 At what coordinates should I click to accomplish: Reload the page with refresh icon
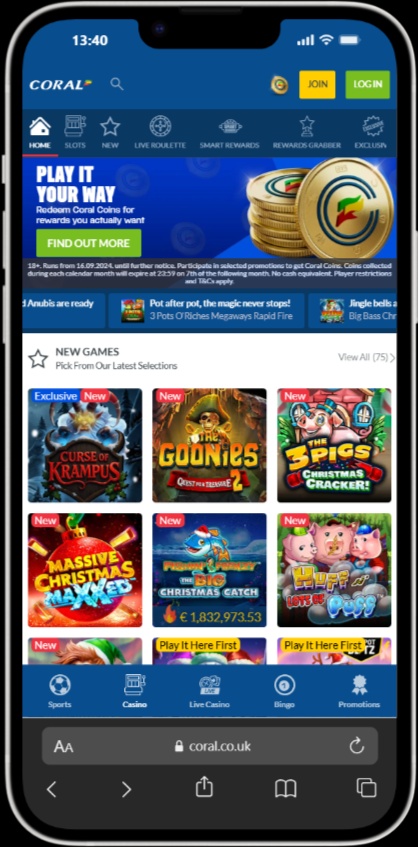tap(356, 746)
